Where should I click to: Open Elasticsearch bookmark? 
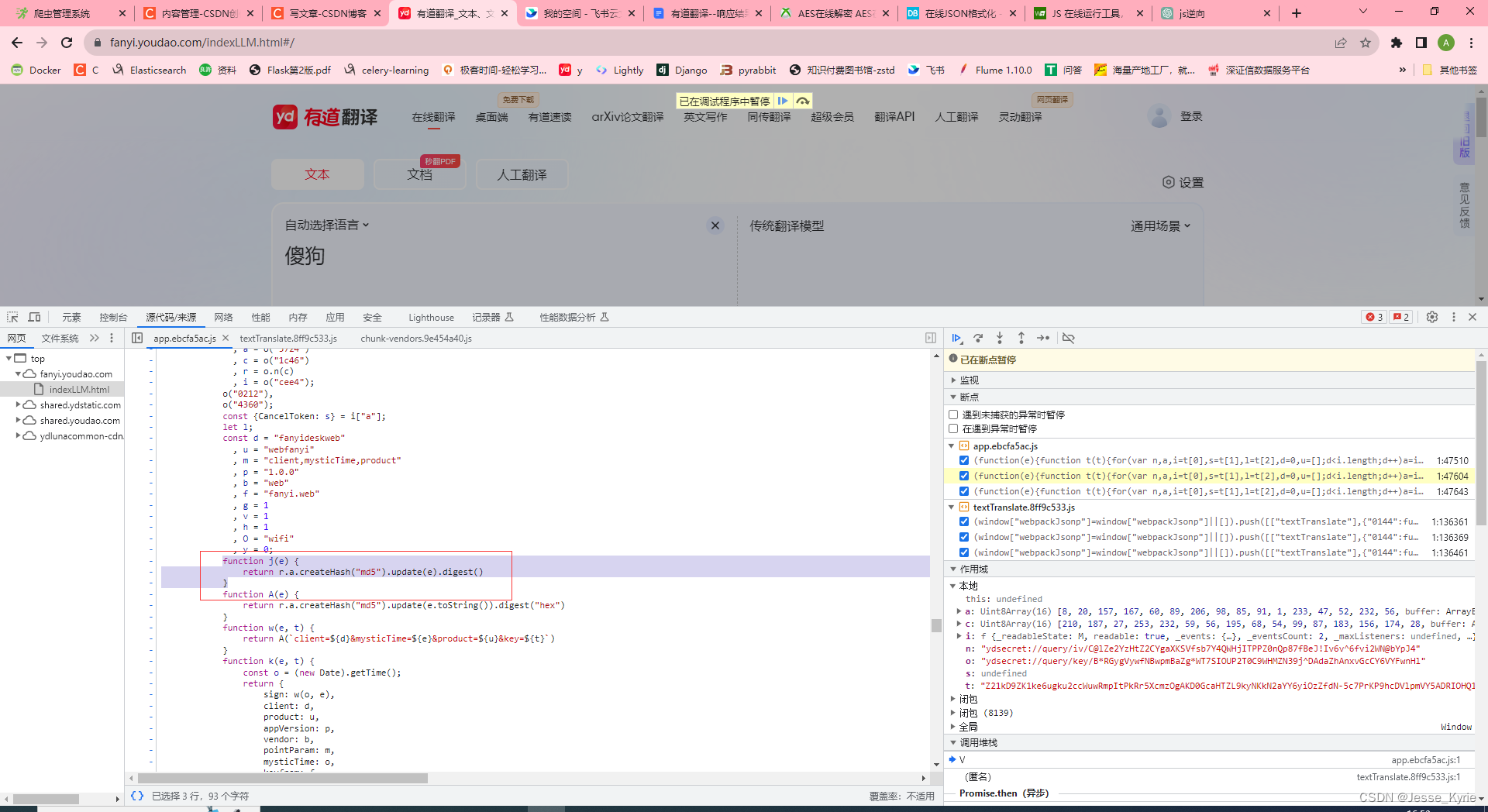point(149,70)
